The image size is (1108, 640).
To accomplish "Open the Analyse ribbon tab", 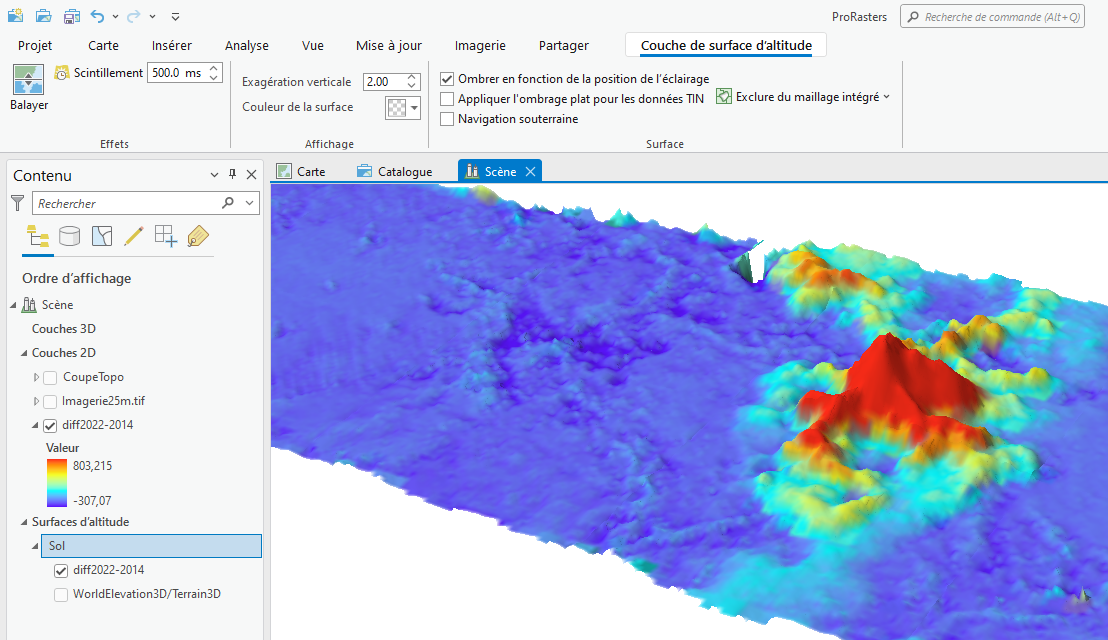I will pos(246,45).
